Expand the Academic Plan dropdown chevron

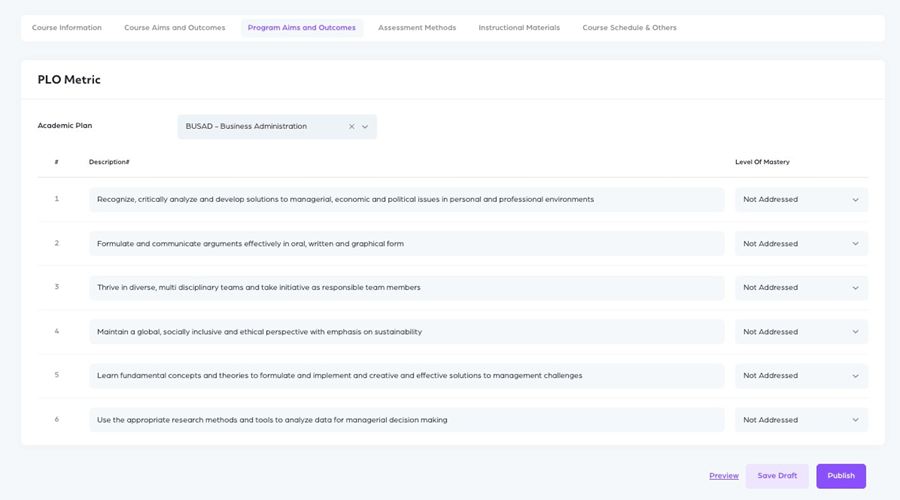point(365,127)
